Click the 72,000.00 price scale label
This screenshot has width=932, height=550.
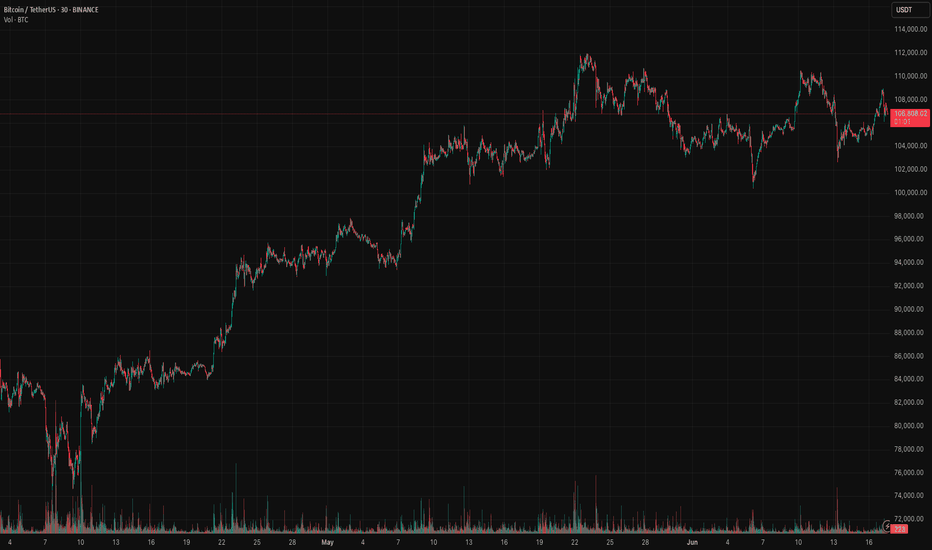(910, 519)
